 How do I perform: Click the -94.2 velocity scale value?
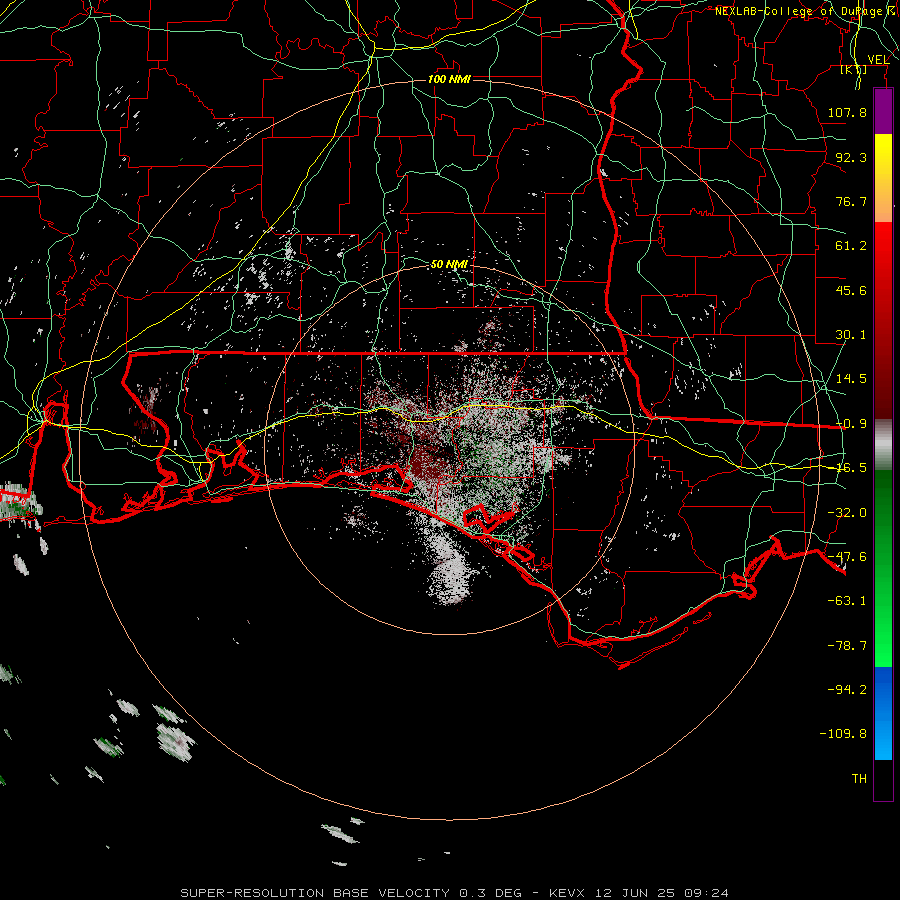[x=847, y=689]
